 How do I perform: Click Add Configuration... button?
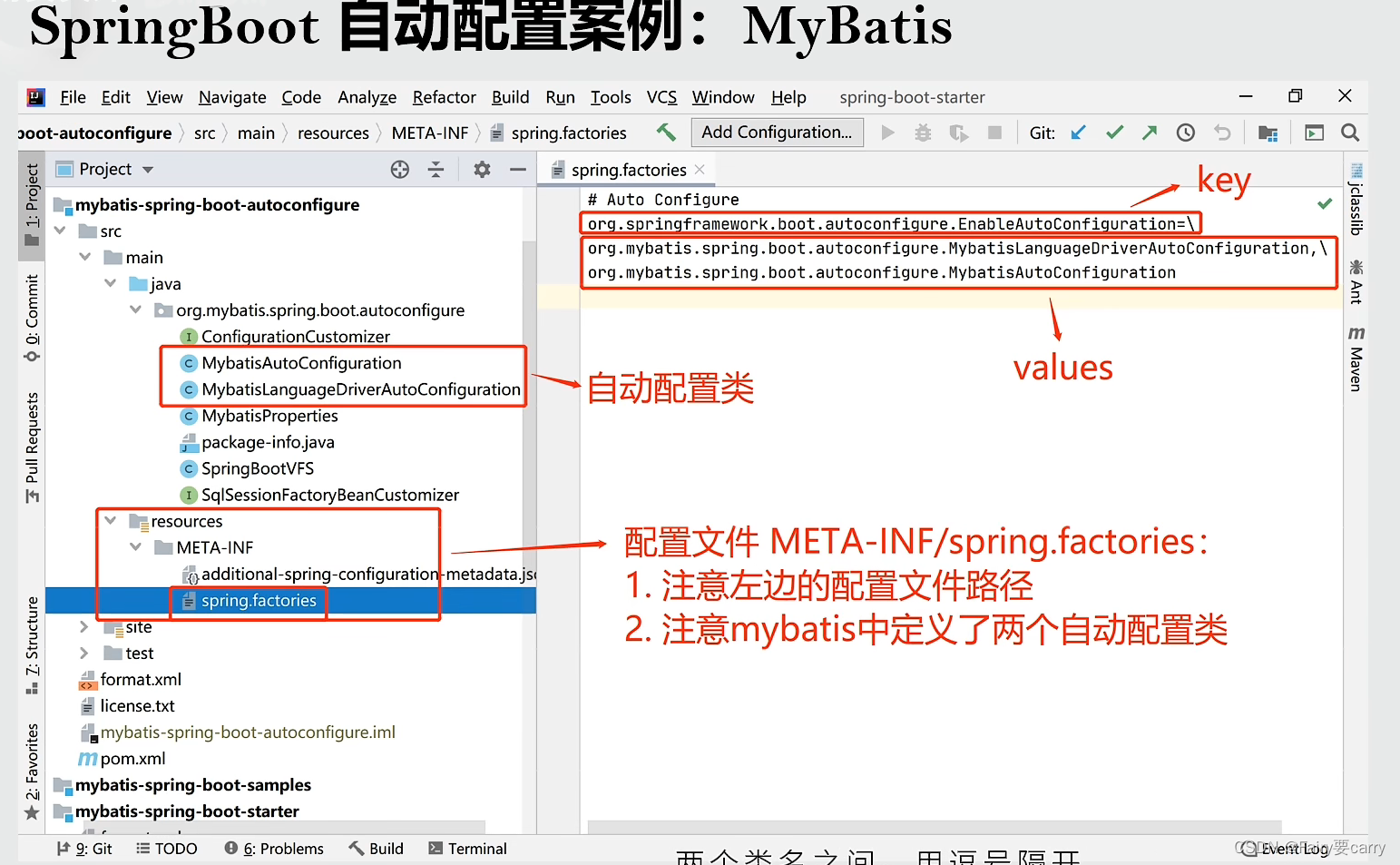pyautogui.click(x=777, y=133)
